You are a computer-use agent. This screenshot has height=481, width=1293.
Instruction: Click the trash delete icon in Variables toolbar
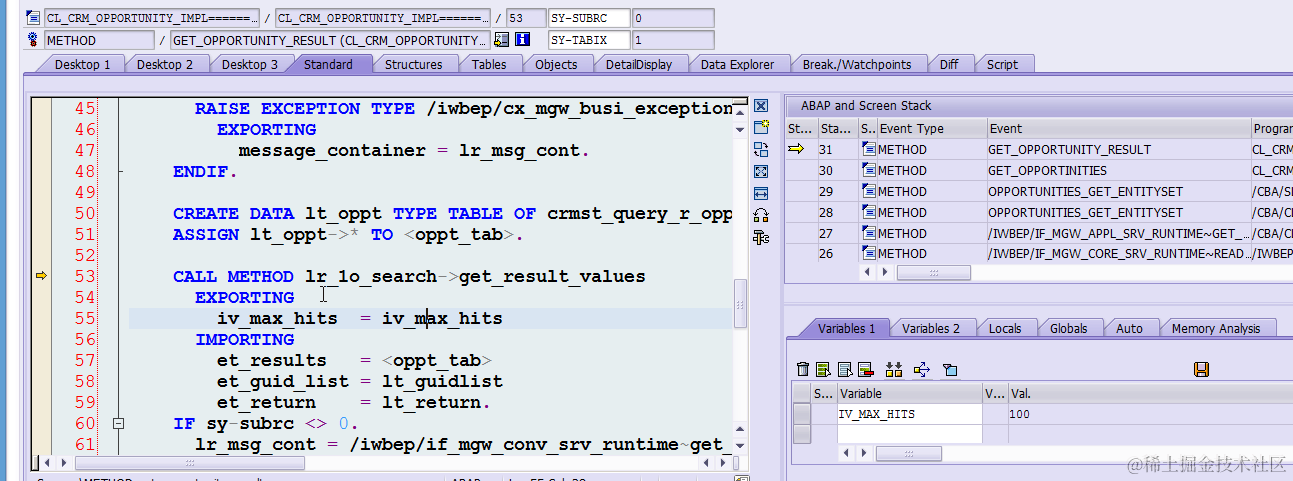[803, 370]
